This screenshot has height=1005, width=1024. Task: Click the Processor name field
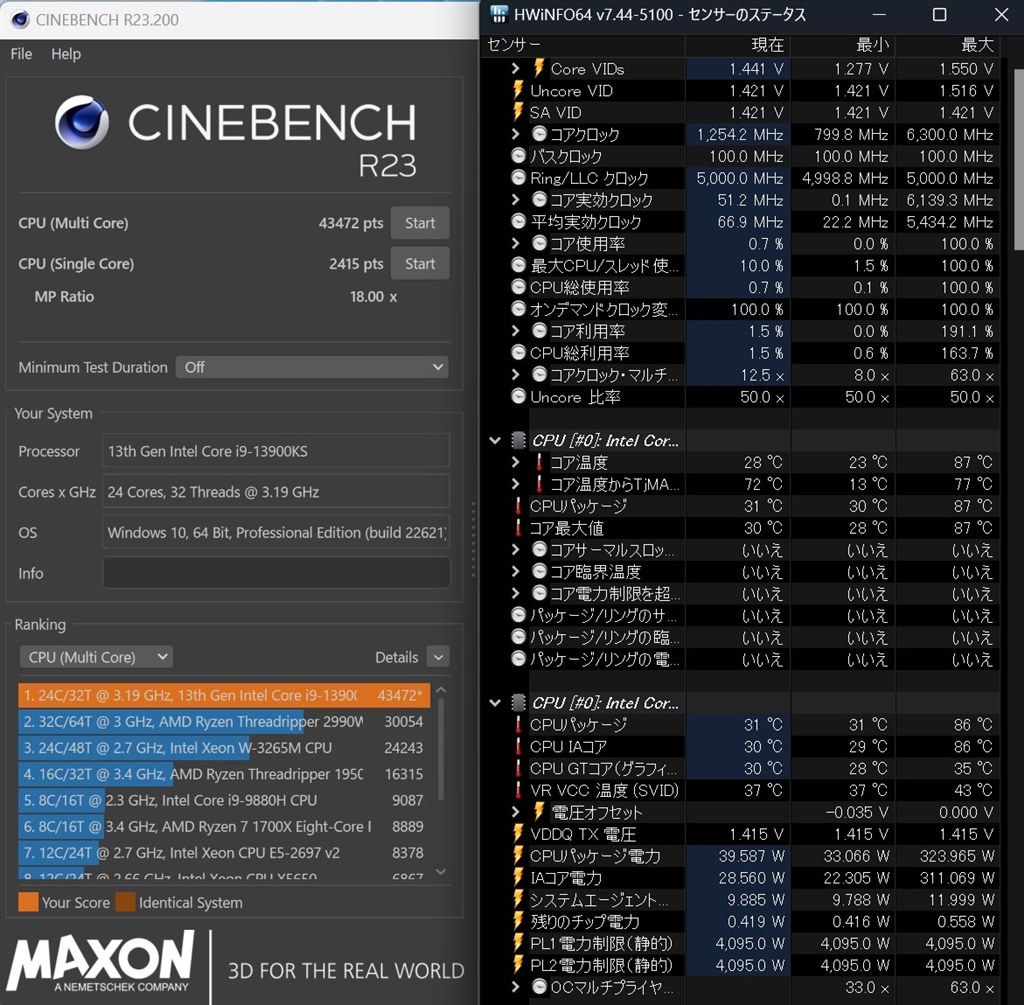pos(276,451)
